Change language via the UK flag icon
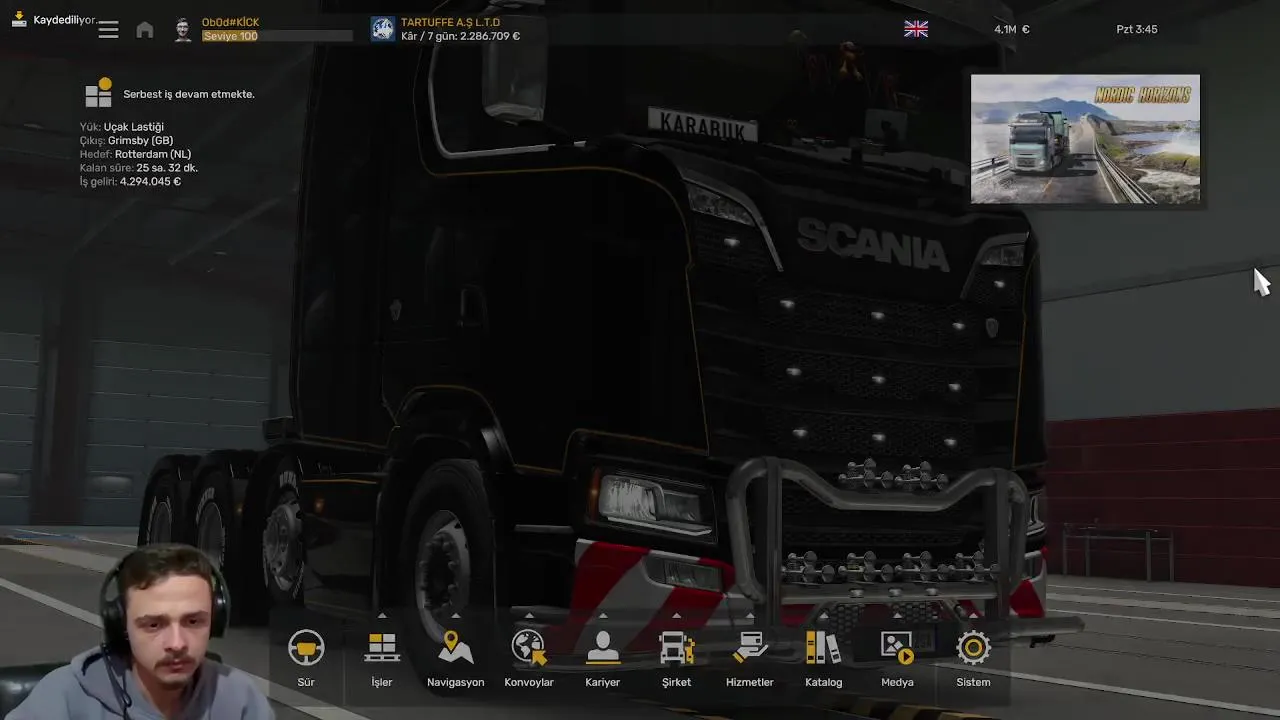 click(x=916, y=29)
